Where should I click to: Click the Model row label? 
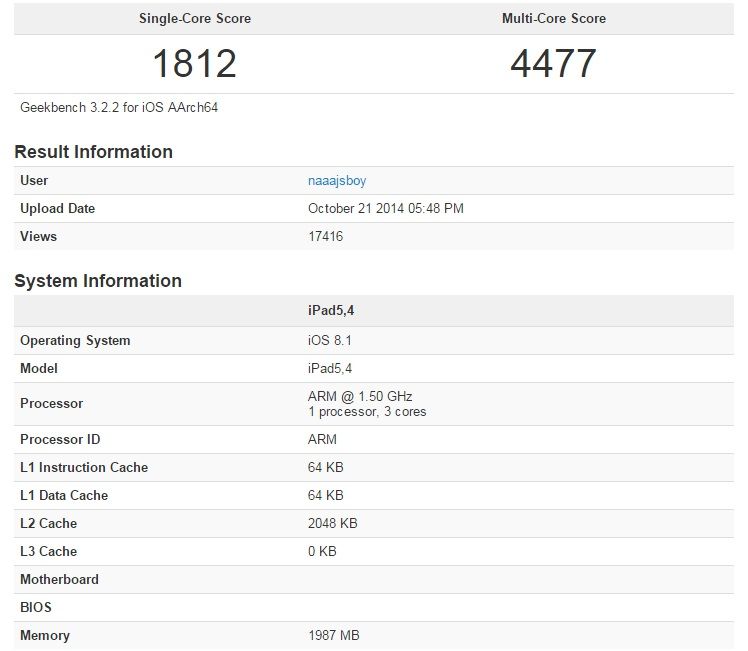pyautogui.click(x=39, y=369)
